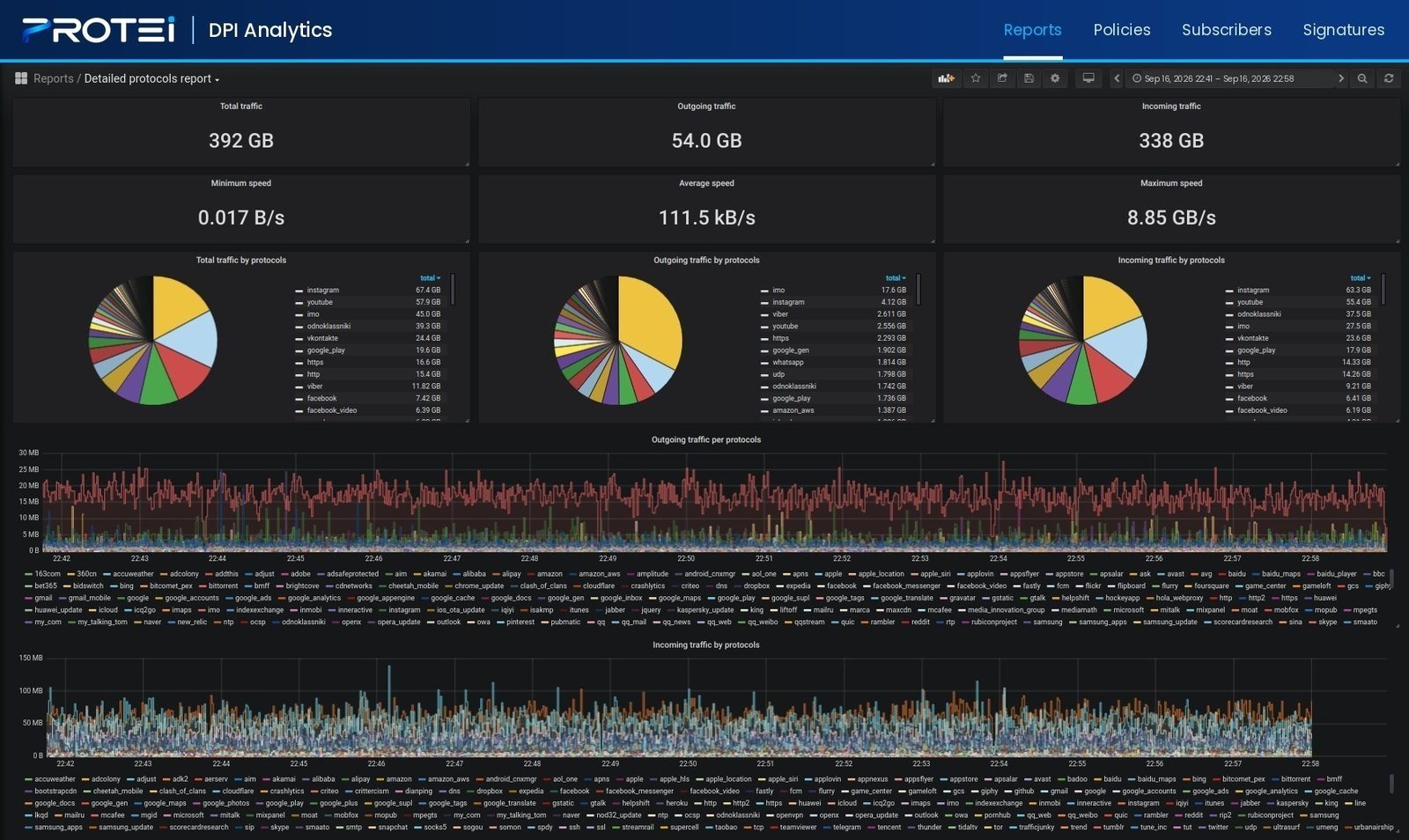Open the Reports tab
Viewport: 1409px width, 840px height.
1032,30
